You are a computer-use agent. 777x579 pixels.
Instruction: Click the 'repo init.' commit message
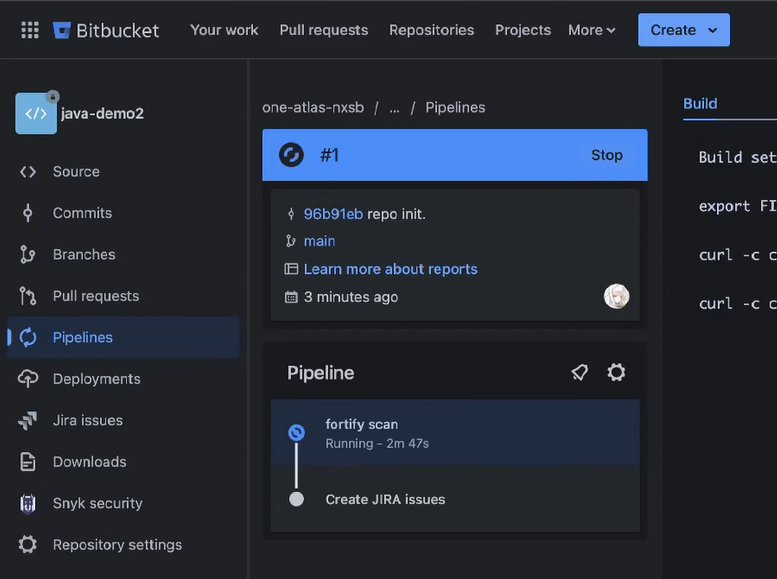point(396,214)
